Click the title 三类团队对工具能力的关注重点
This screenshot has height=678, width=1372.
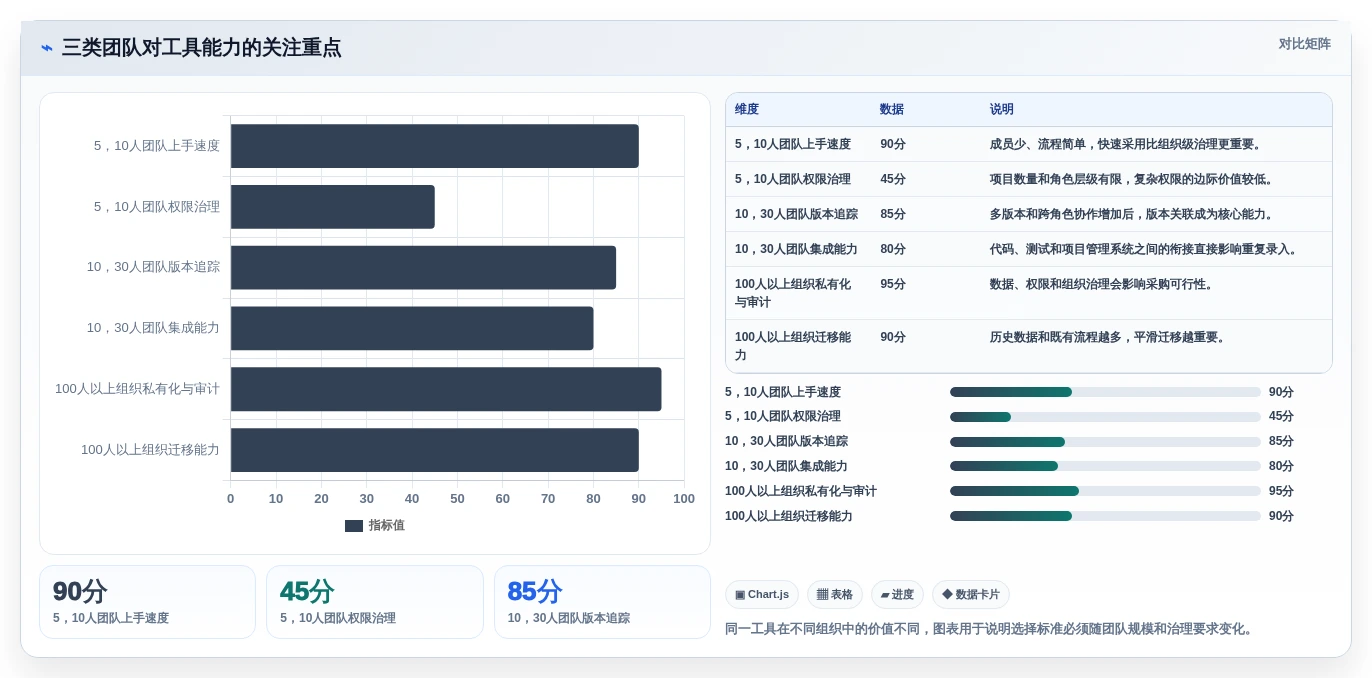(x=201, y=48)
